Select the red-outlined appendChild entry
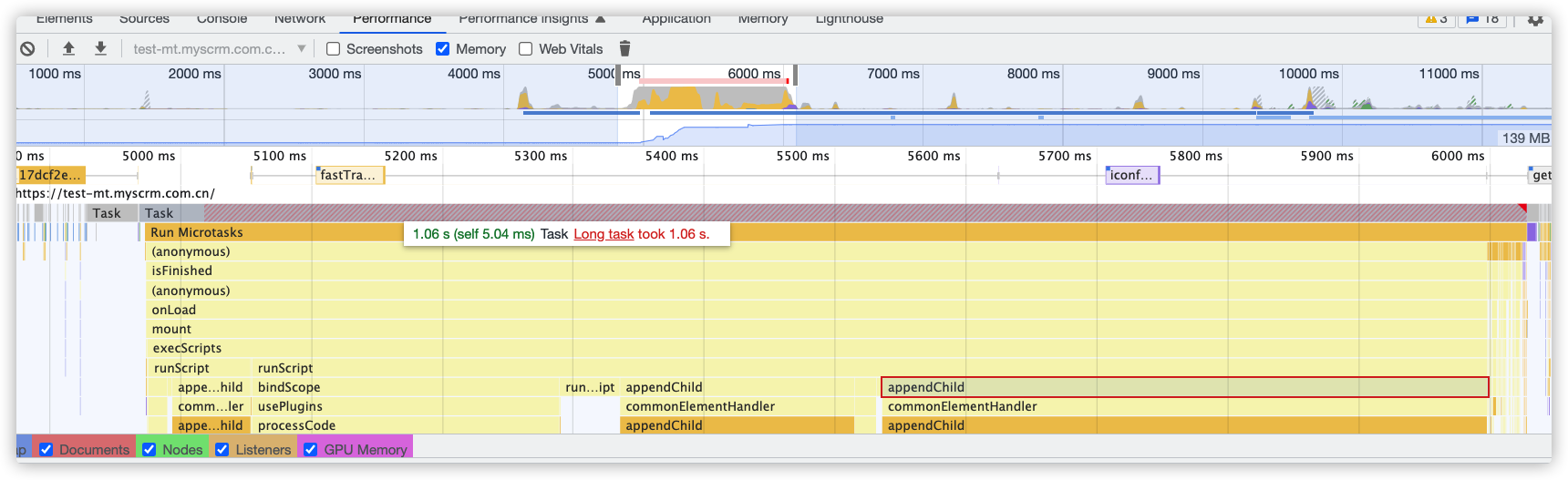1568x480 pixels. pos(1185,387)
